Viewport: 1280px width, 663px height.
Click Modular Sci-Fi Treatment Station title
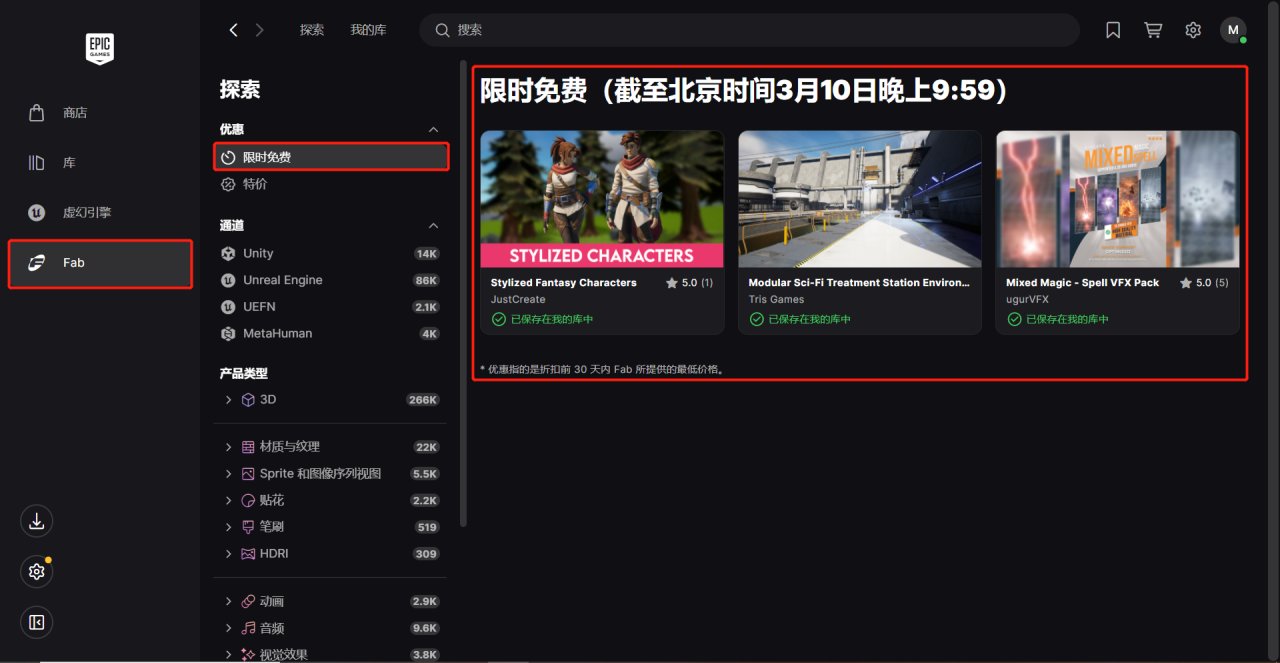tap(859, 283)
